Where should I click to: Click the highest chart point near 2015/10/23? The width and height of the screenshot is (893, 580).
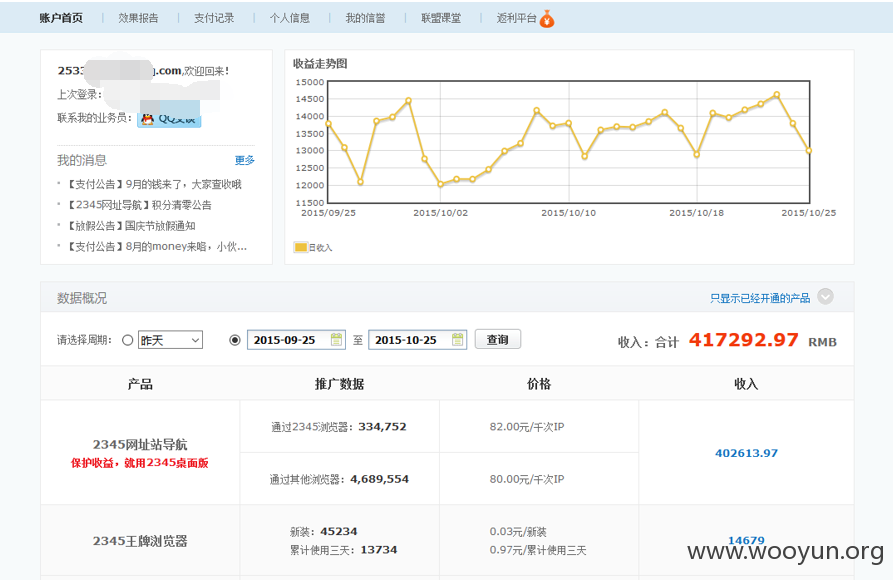coord(776,95)
